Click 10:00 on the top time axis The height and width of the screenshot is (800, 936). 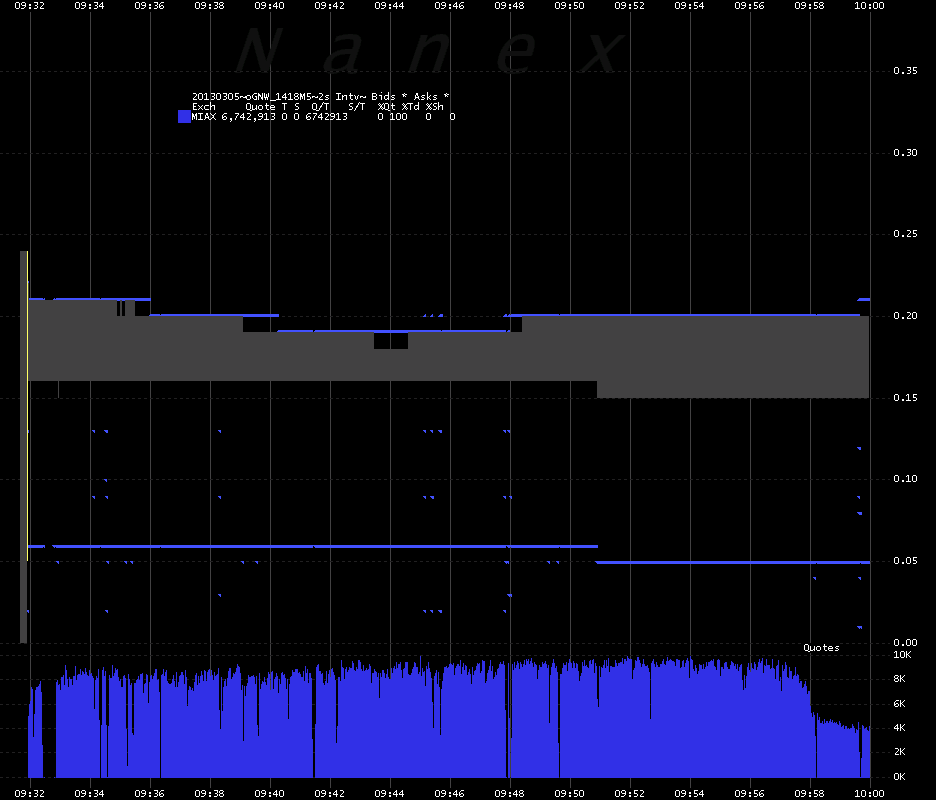869,6
